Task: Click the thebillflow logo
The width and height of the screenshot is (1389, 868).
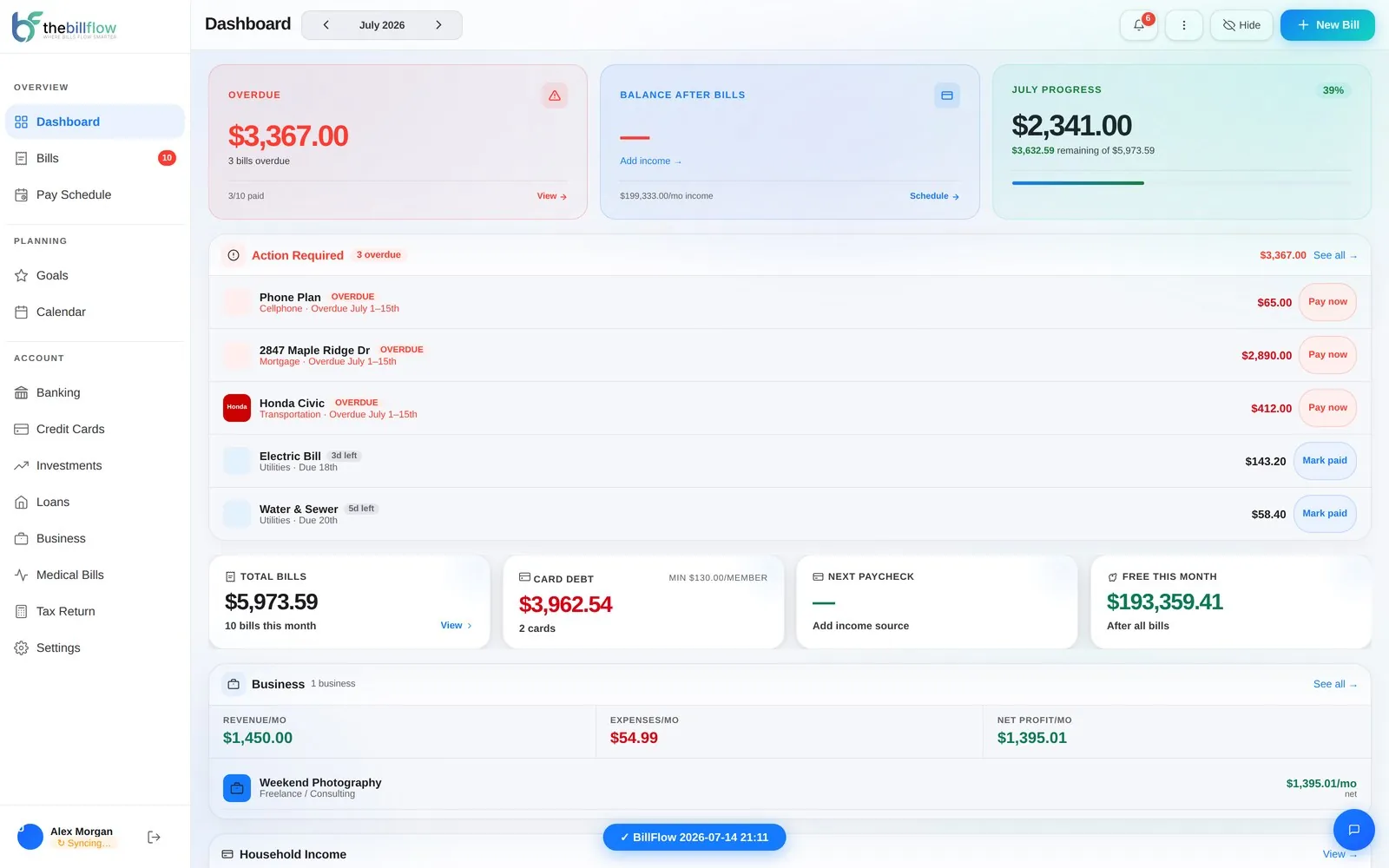Action: [x=64, y=27]
